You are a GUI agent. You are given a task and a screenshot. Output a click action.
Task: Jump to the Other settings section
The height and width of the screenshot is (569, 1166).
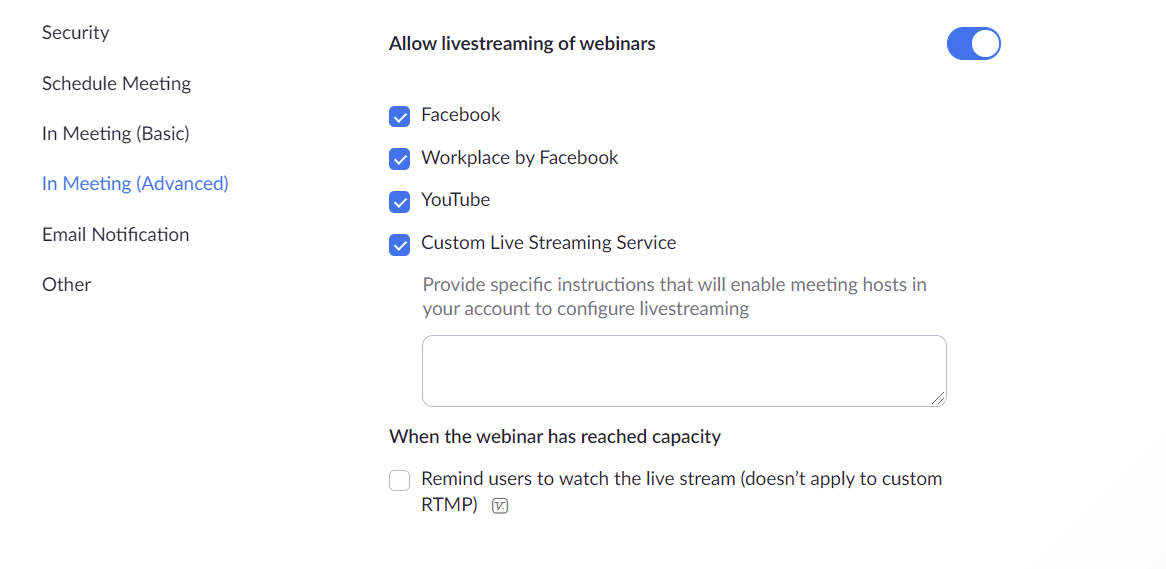pos(67,284)
